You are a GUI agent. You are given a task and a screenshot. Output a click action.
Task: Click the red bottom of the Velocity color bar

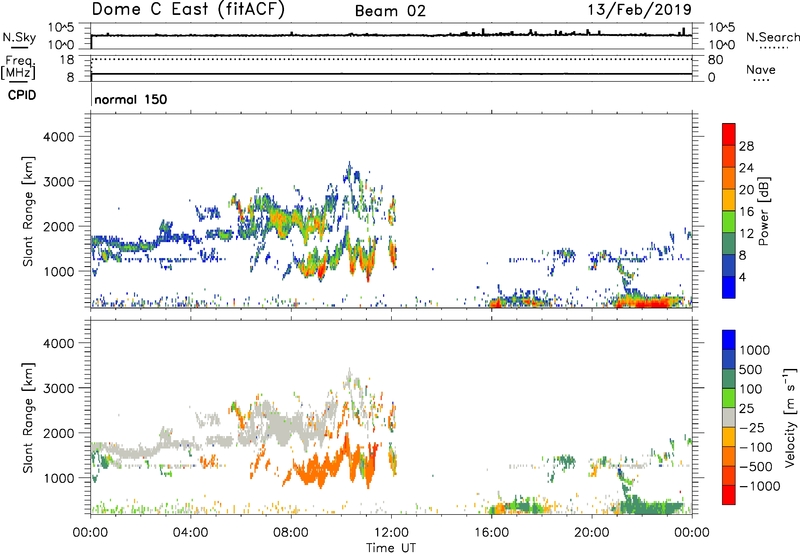(729, 495)
